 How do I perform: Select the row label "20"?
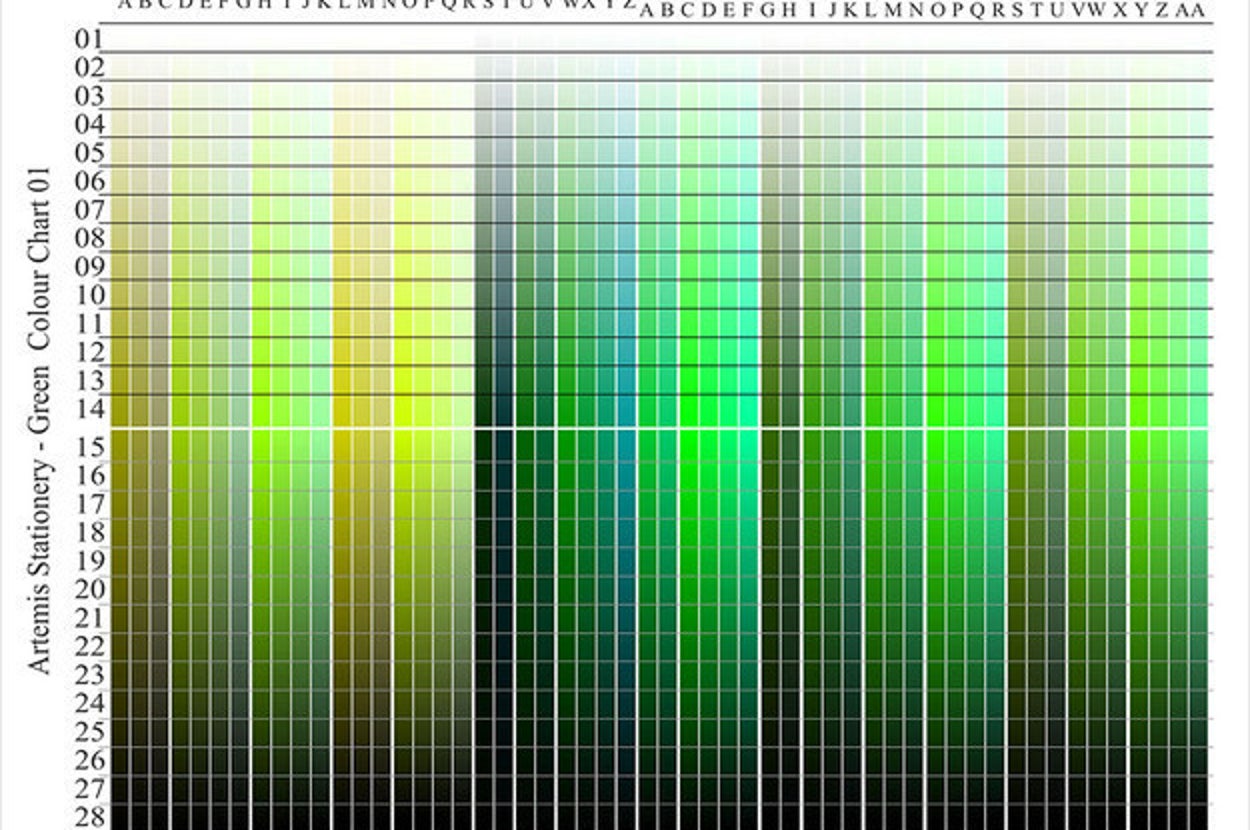89,588
